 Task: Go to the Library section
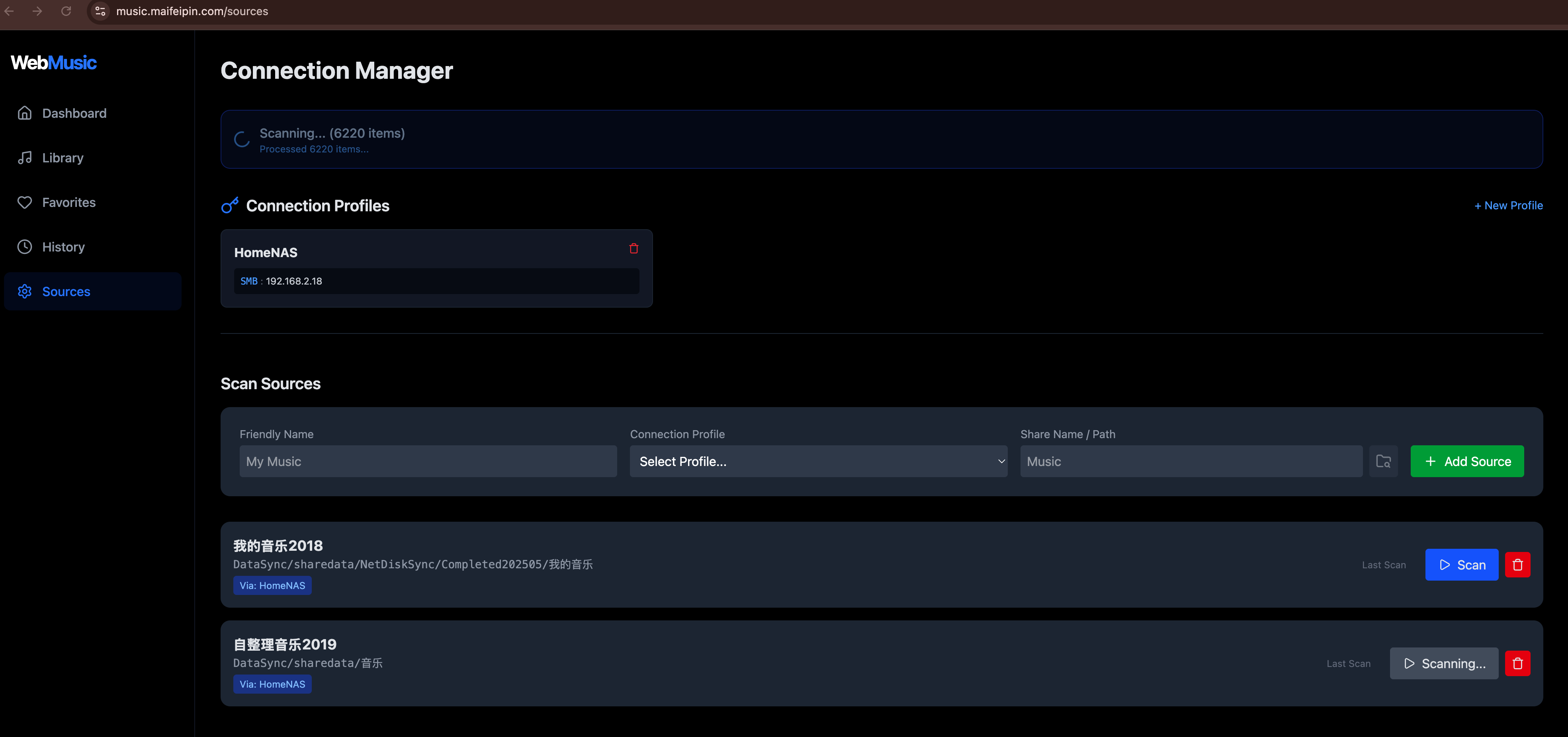[63, 158]
